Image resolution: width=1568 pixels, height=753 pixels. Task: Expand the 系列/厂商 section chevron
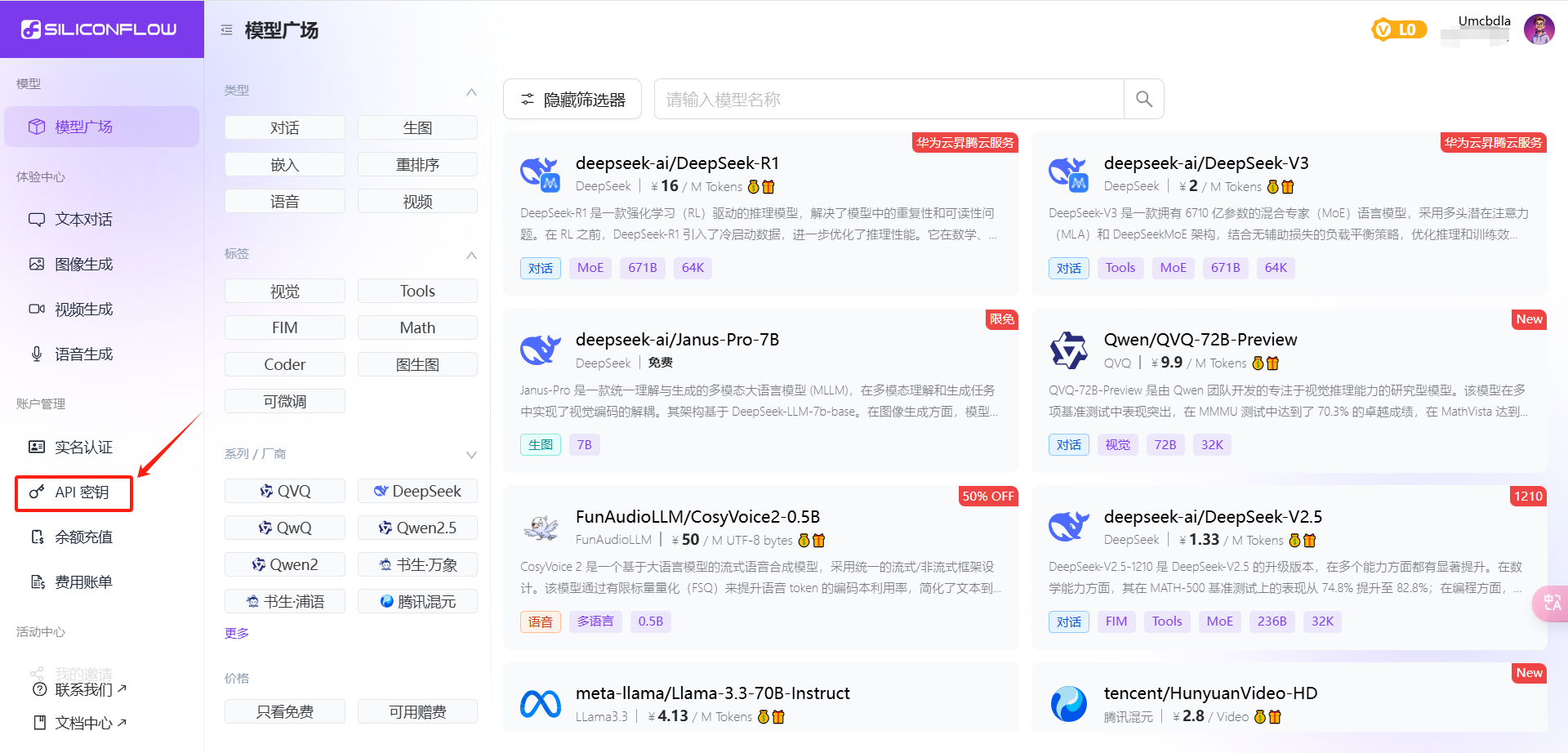471,455
